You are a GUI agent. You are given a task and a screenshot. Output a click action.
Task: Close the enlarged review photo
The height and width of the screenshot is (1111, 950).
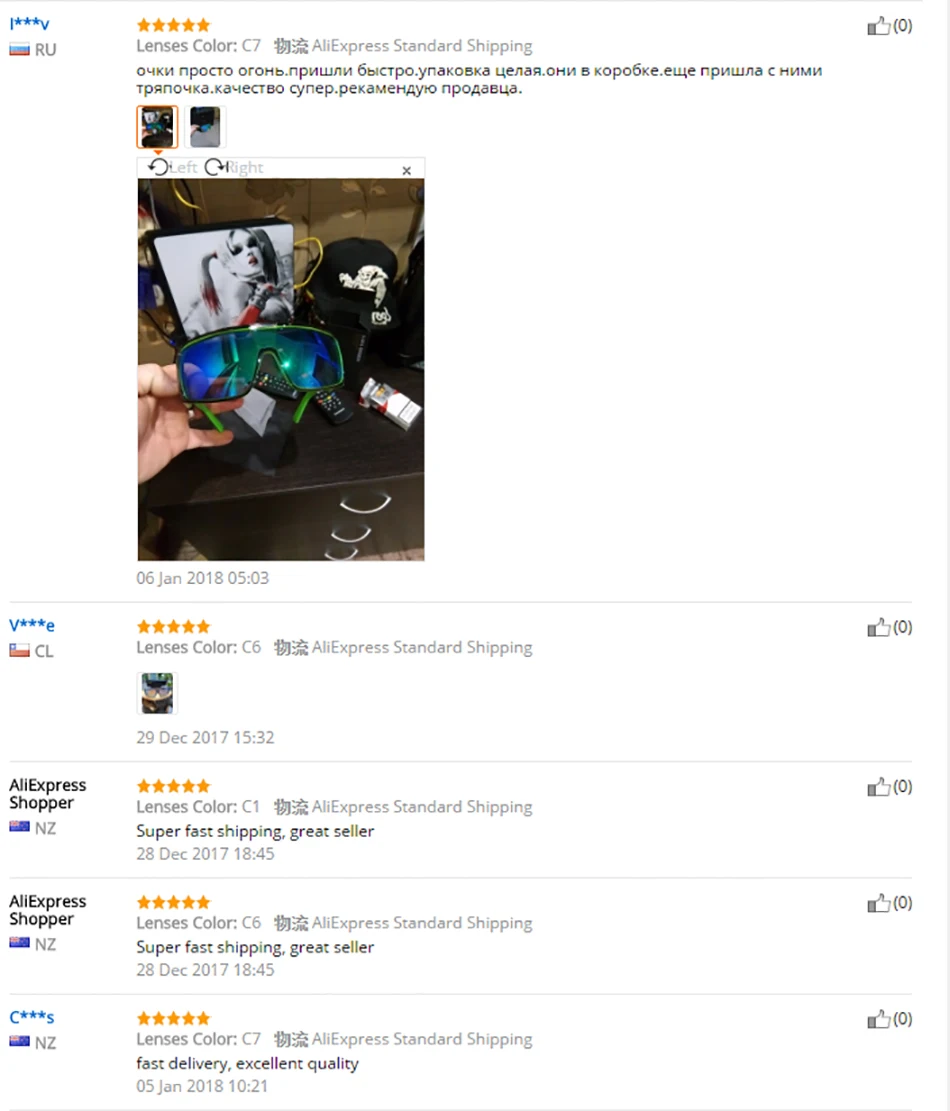(x=407, y=171)
